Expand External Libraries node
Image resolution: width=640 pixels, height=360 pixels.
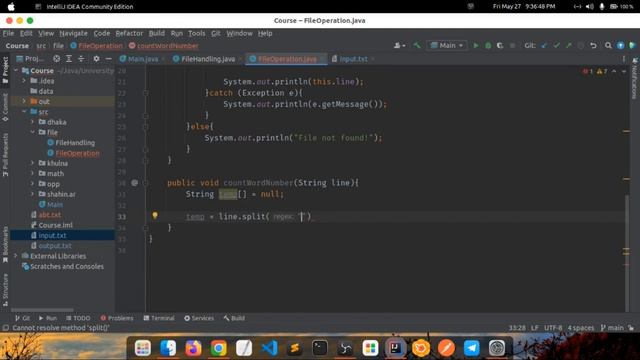[16, 256]
